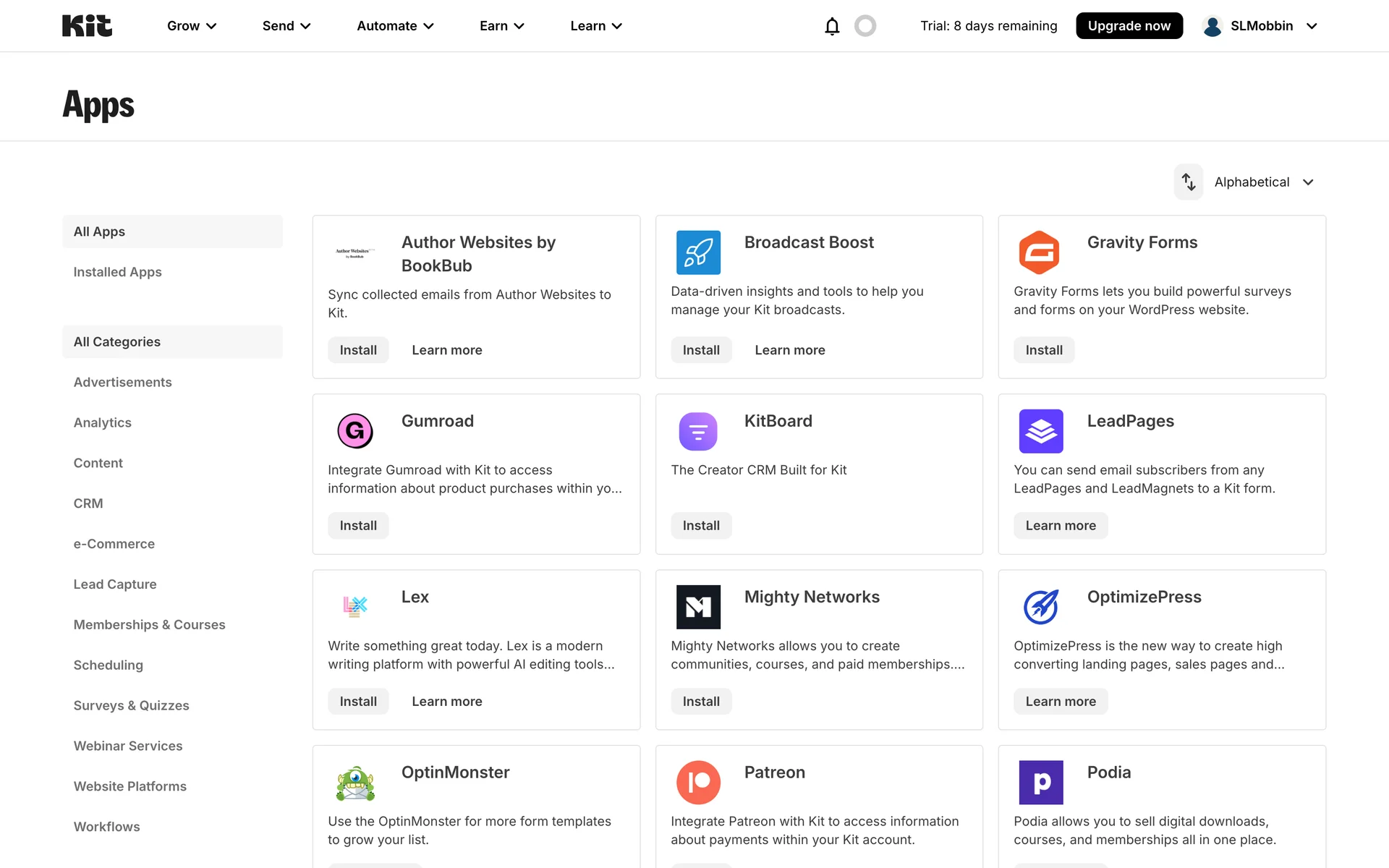This screenshot has width=1389, height=868.
Task: Select Installed Apps in sidebar
Action: [x=117, y=272]
